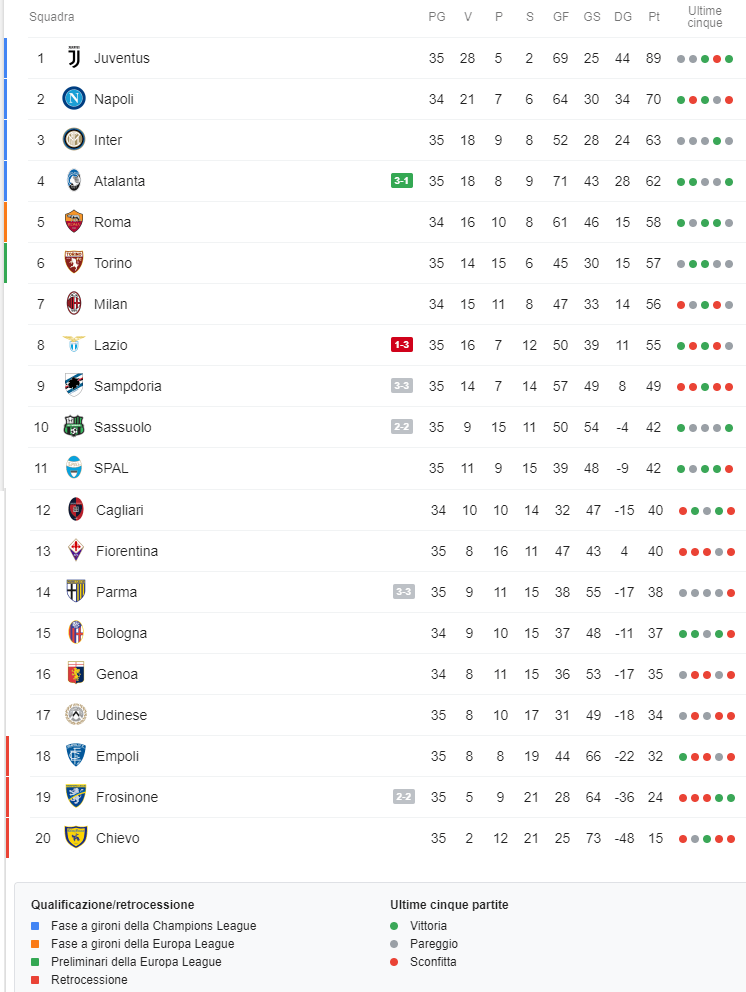The height and width of the screenshot is (992, 746).
Task: Click the Juventus club logo
Action: point(74,58)
